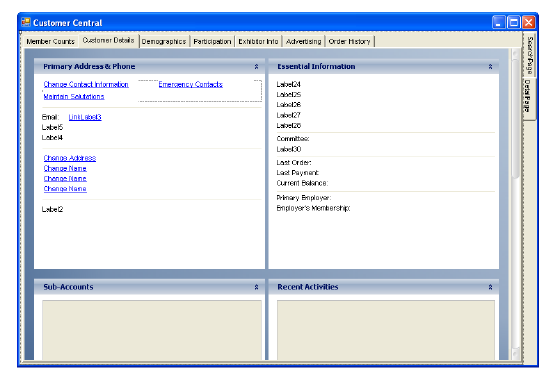Click the Label4 text
The width and height of the screenshot is (554, 381).
[52, 137]
